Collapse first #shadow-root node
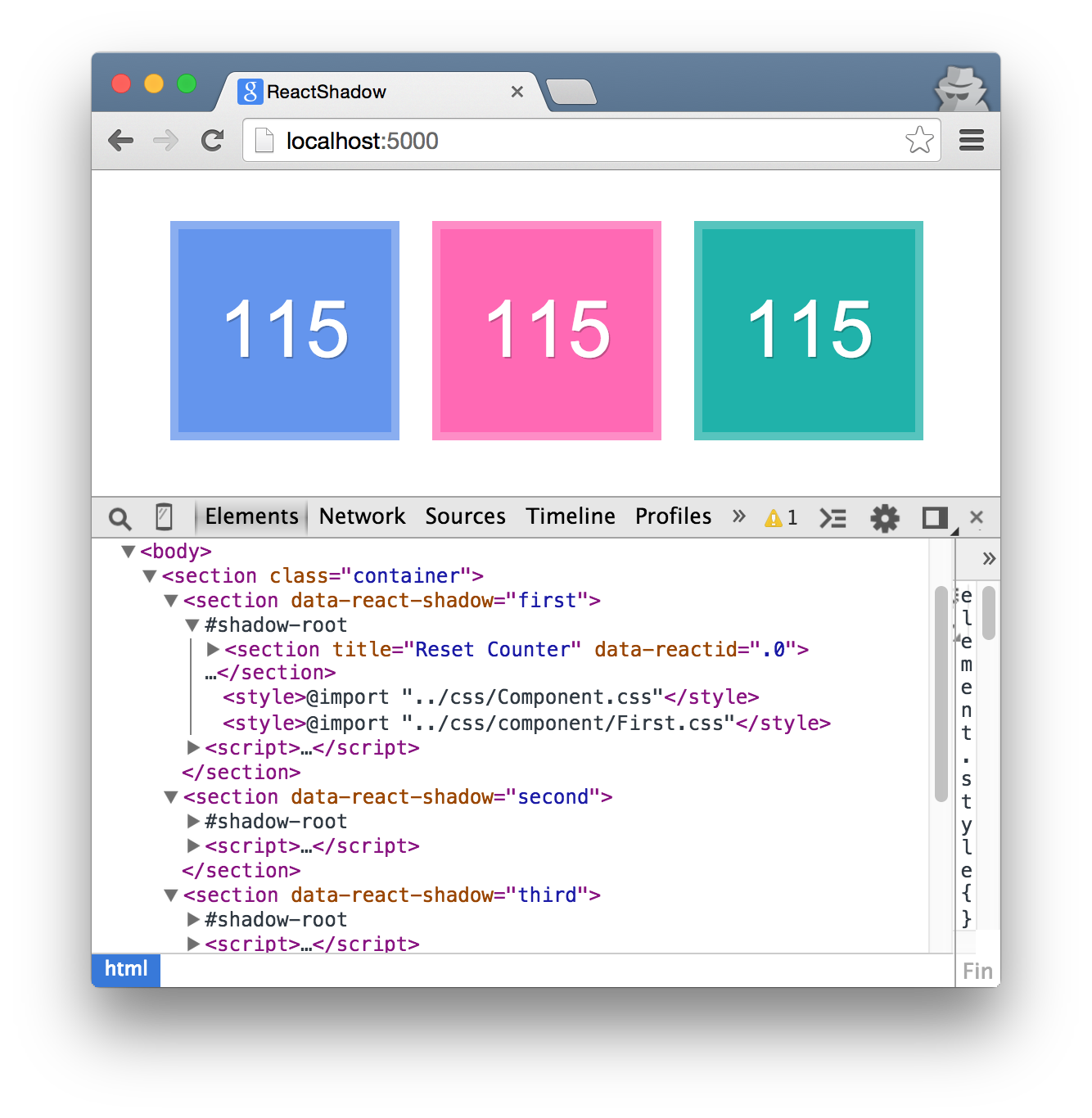This screenshot has height=1118, width=1092. (x=192, y=625)
